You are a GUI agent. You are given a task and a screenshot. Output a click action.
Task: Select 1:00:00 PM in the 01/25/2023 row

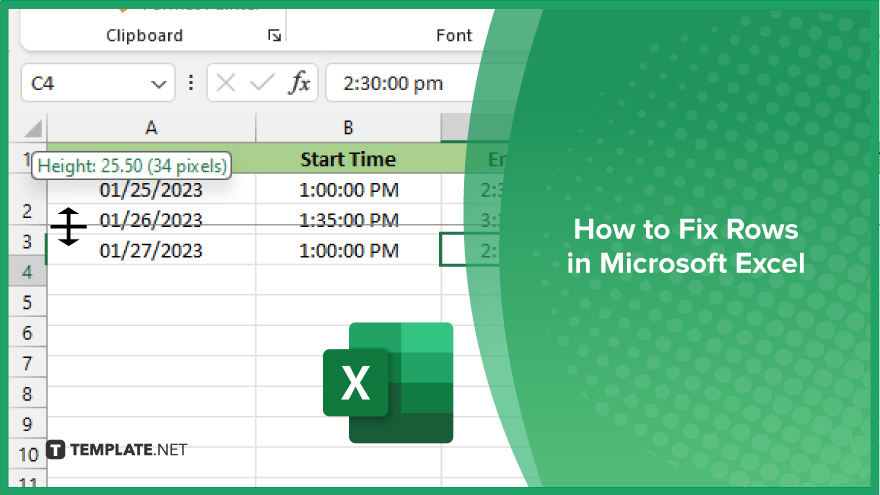[x=348, y=190]
